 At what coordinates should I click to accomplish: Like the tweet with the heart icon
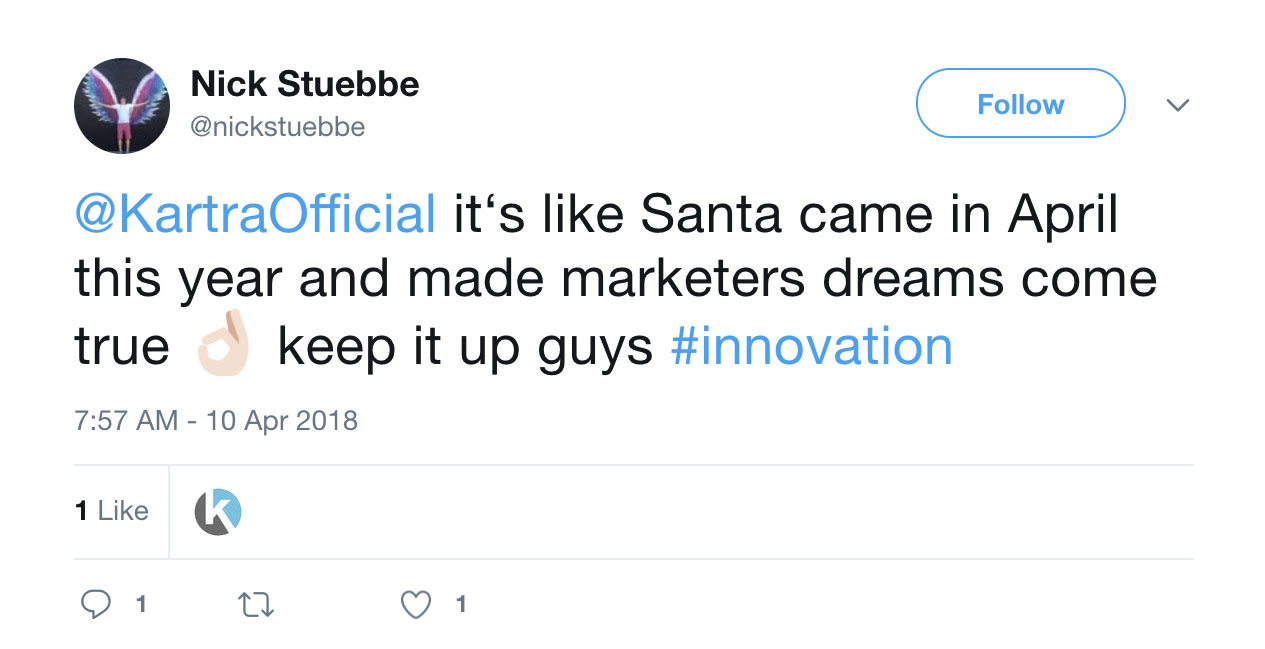[x=415, y=604]
